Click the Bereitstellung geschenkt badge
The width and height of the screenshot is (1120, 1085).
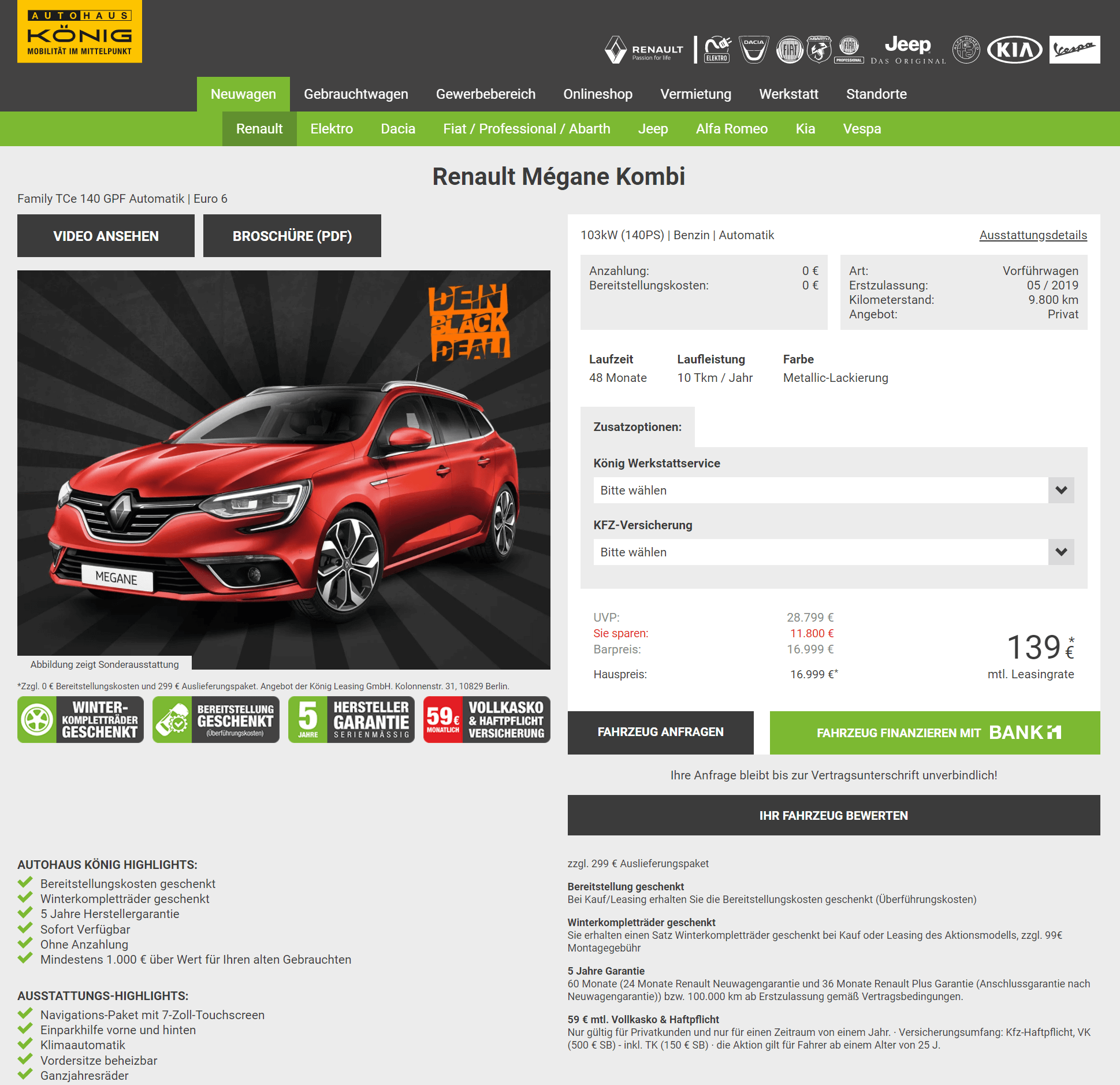[x=216, y=719]
